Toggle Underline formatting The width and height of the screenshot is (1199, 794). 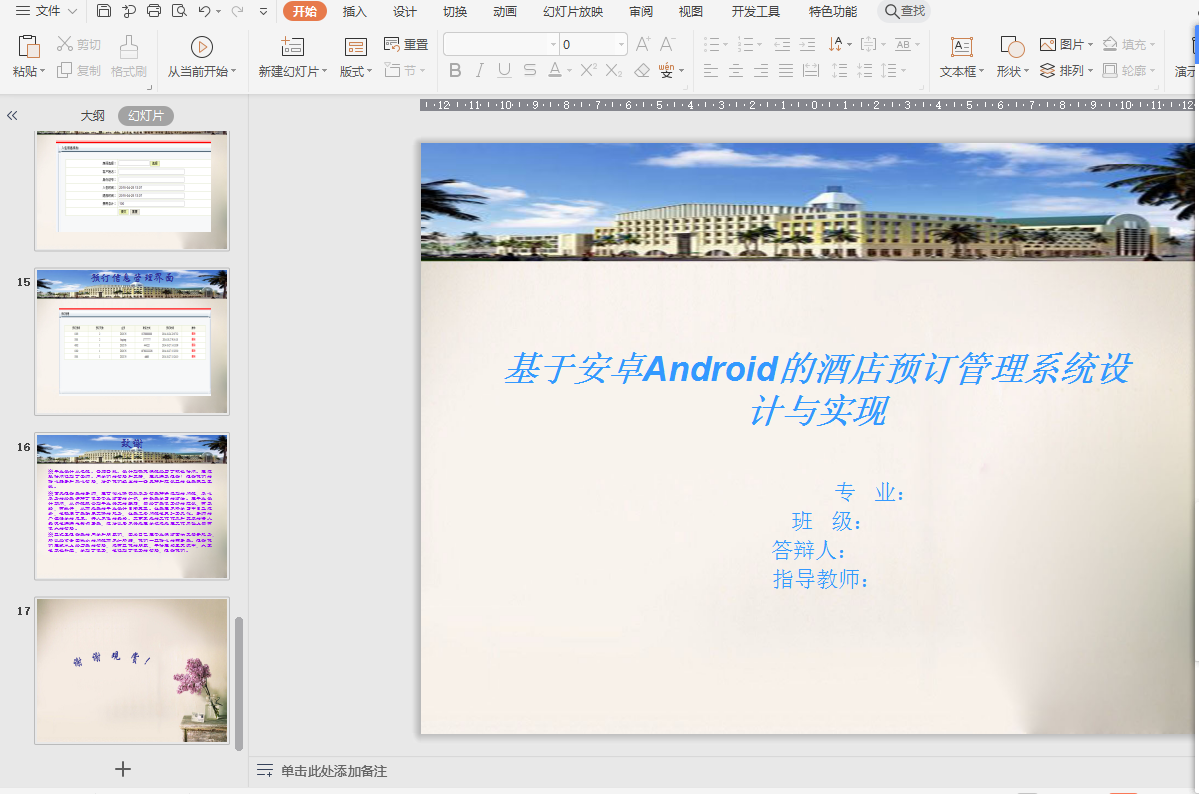click(x=504, y=70)
